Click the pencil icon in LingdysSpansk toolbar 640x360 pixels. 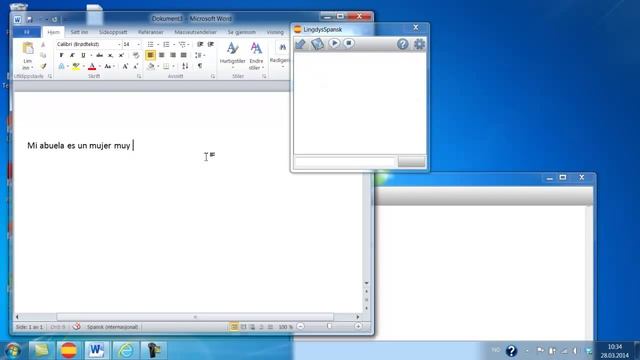(301, 44)
